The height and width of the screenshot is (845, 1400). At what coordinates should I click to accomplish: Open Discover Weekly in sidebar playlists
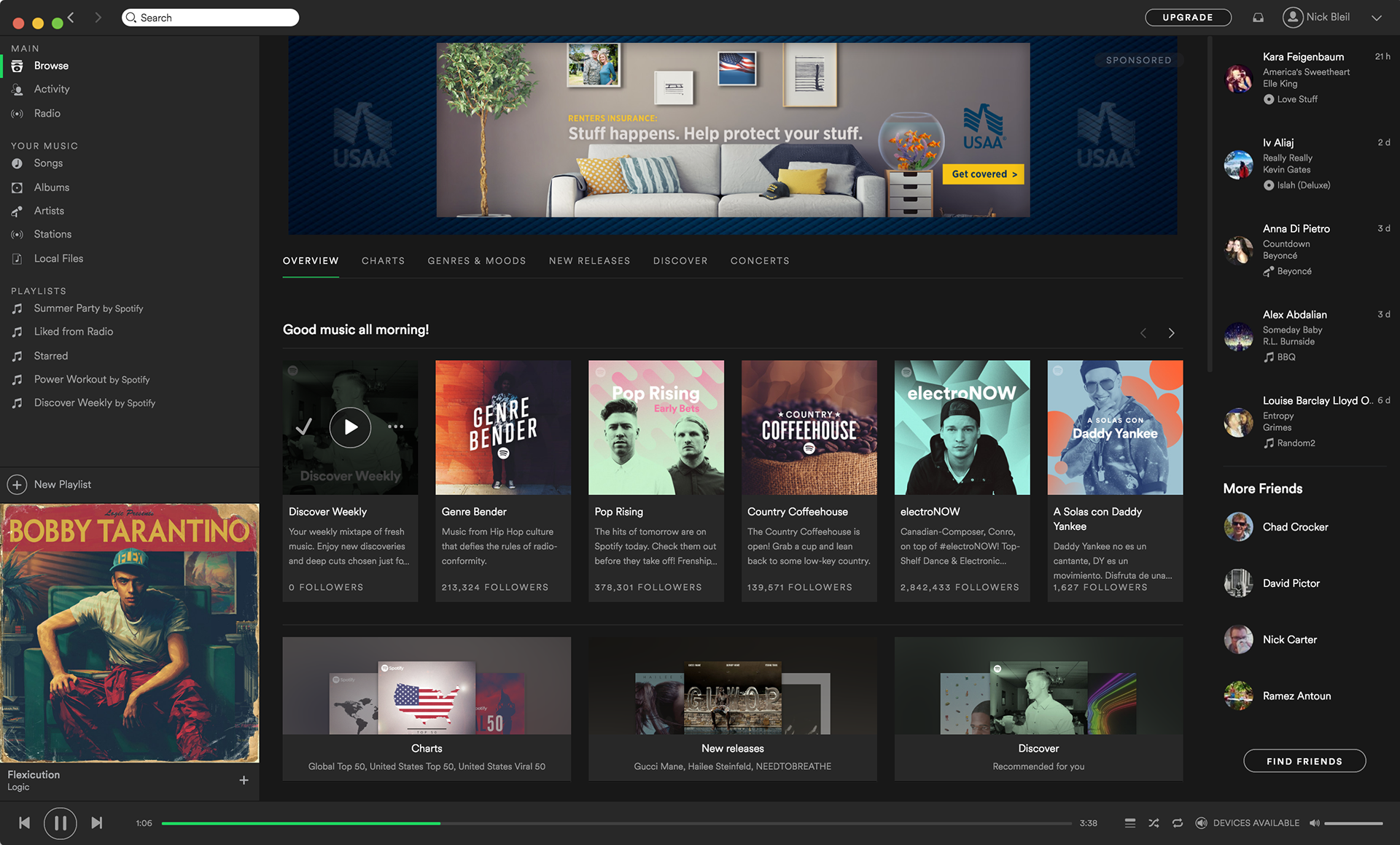click(x=94, y=402)
